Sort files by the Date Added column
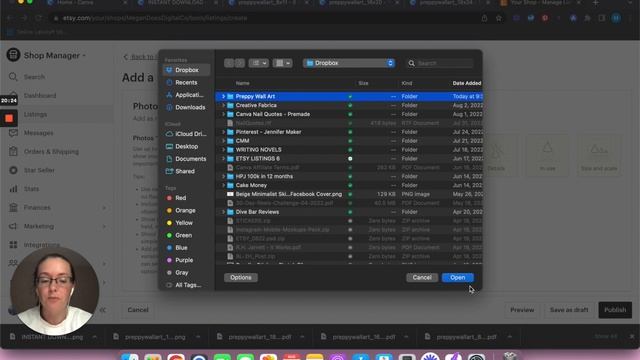640x360 pixels. coord(467,83)
